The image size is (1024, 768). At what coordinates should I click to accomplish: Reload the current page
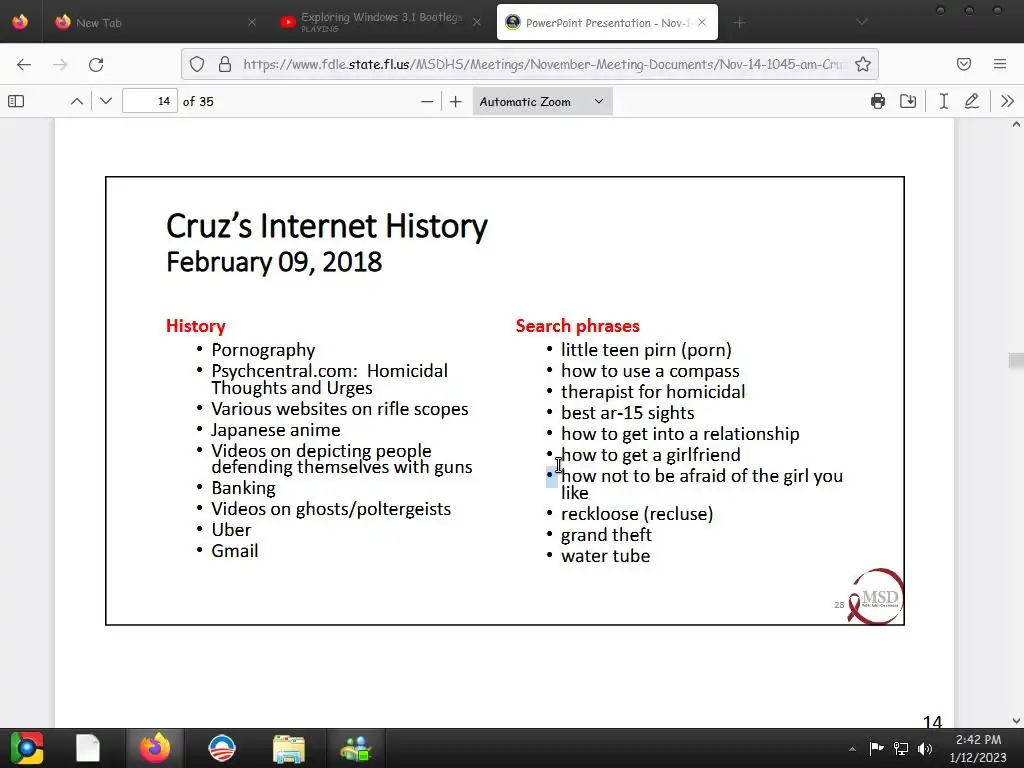coord(96,64)
